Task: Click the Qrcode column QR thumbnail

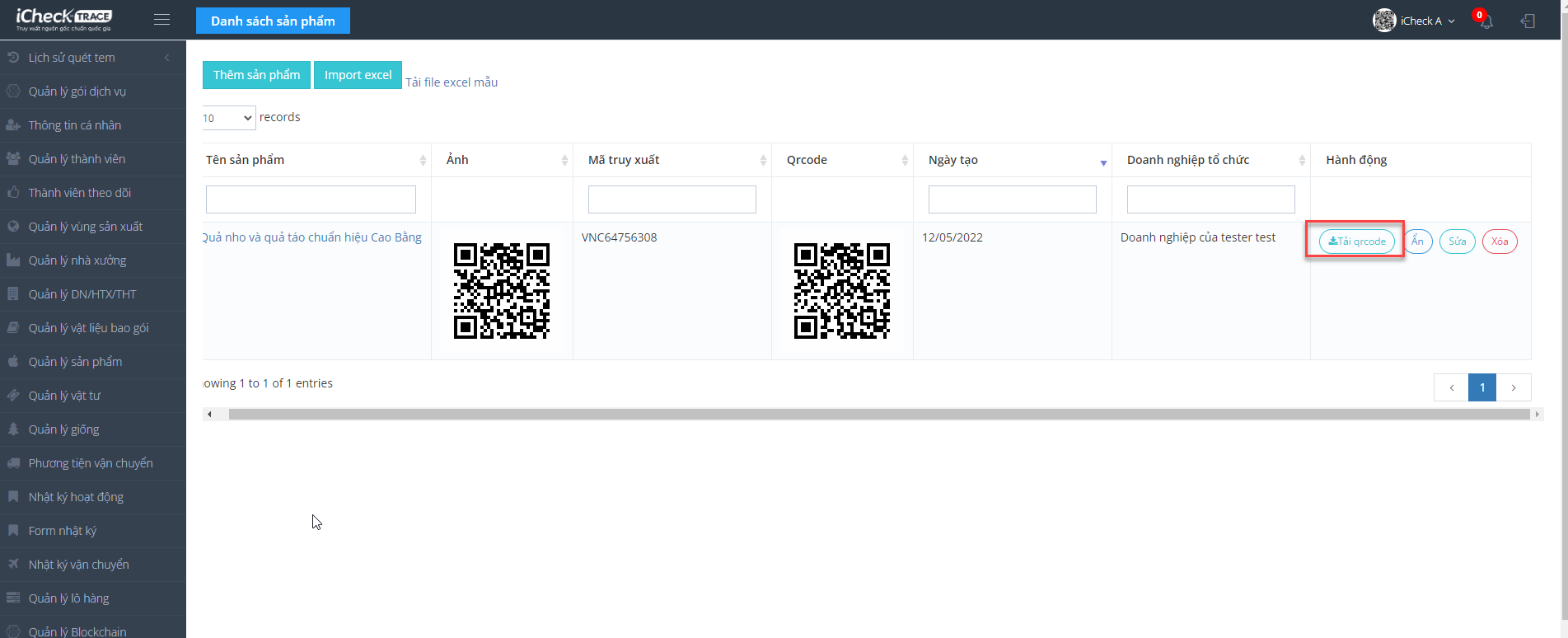Action: (842, 291)
